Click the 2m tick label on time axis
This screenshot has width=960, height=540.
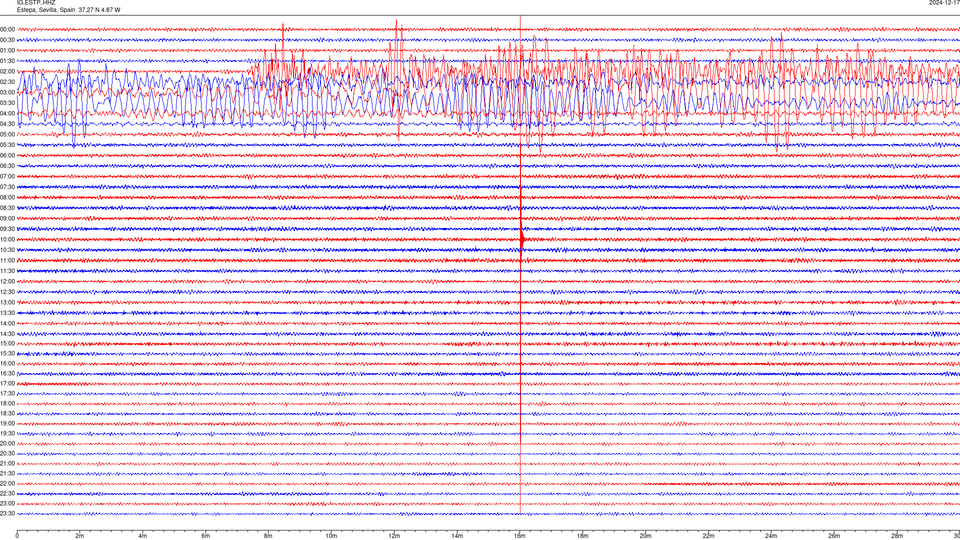(x=80, y=536)
